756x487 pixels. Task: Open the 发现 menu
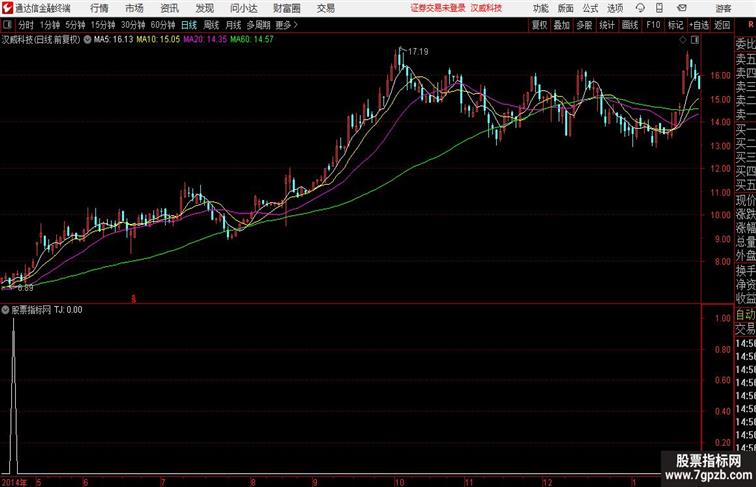coord(204,8)
